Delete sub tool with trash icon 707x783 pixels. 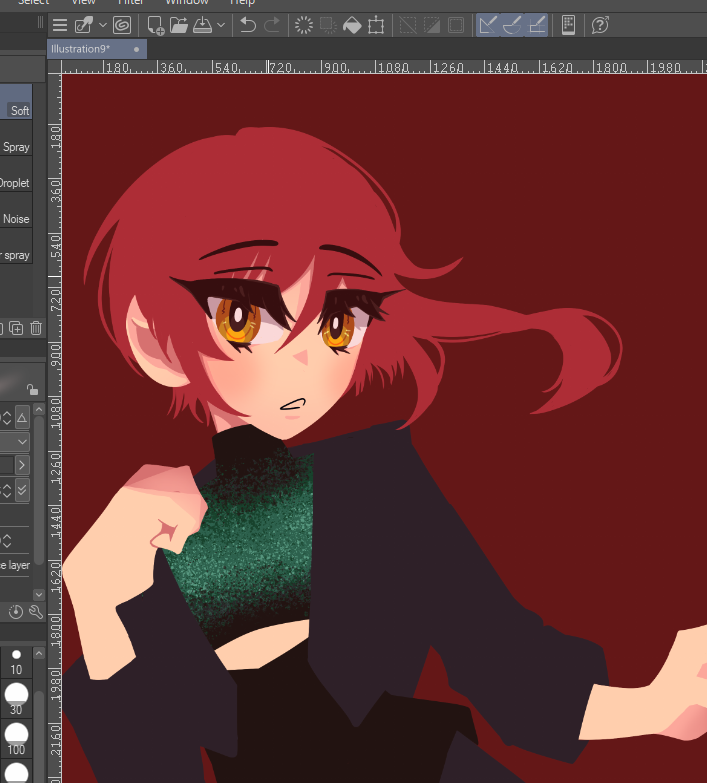(x=36, y=328)
